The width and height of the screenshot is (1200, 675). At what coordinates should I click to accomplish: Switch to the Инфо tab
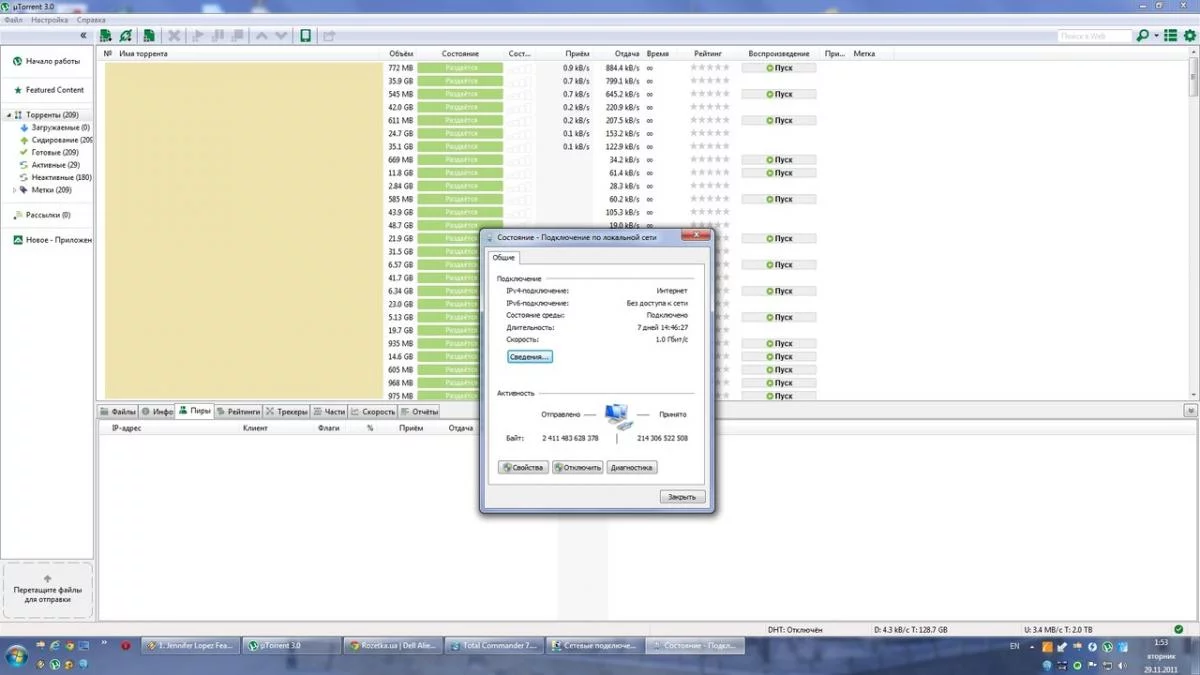(x=157, y=411)
